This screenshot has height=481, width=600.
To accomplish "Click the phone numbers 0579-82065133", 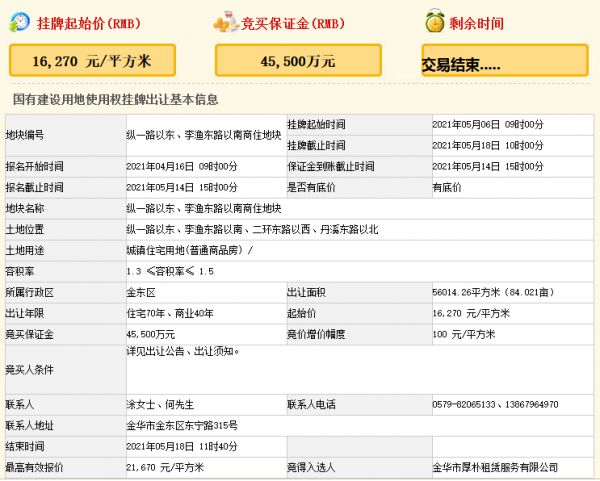I will (x=496, y=404).
